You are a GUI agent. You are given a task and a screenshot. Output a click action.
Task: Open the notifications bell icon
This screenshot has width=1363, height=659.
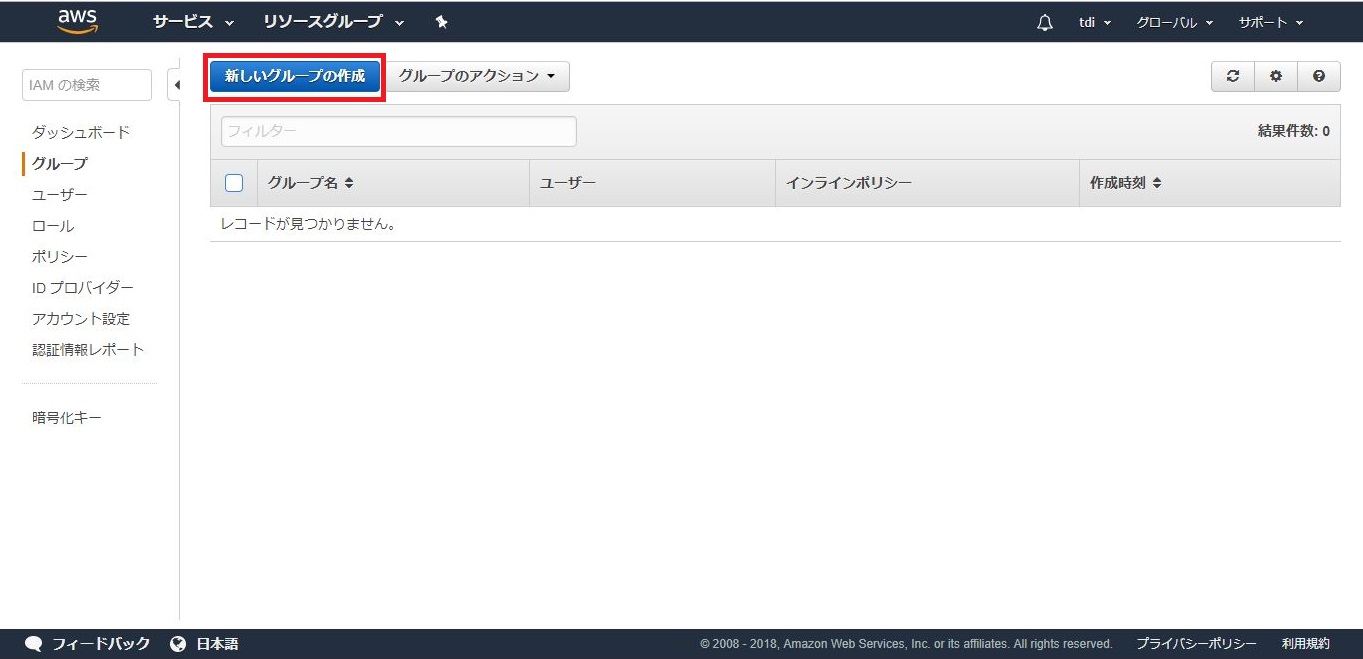pos(1045,22)
